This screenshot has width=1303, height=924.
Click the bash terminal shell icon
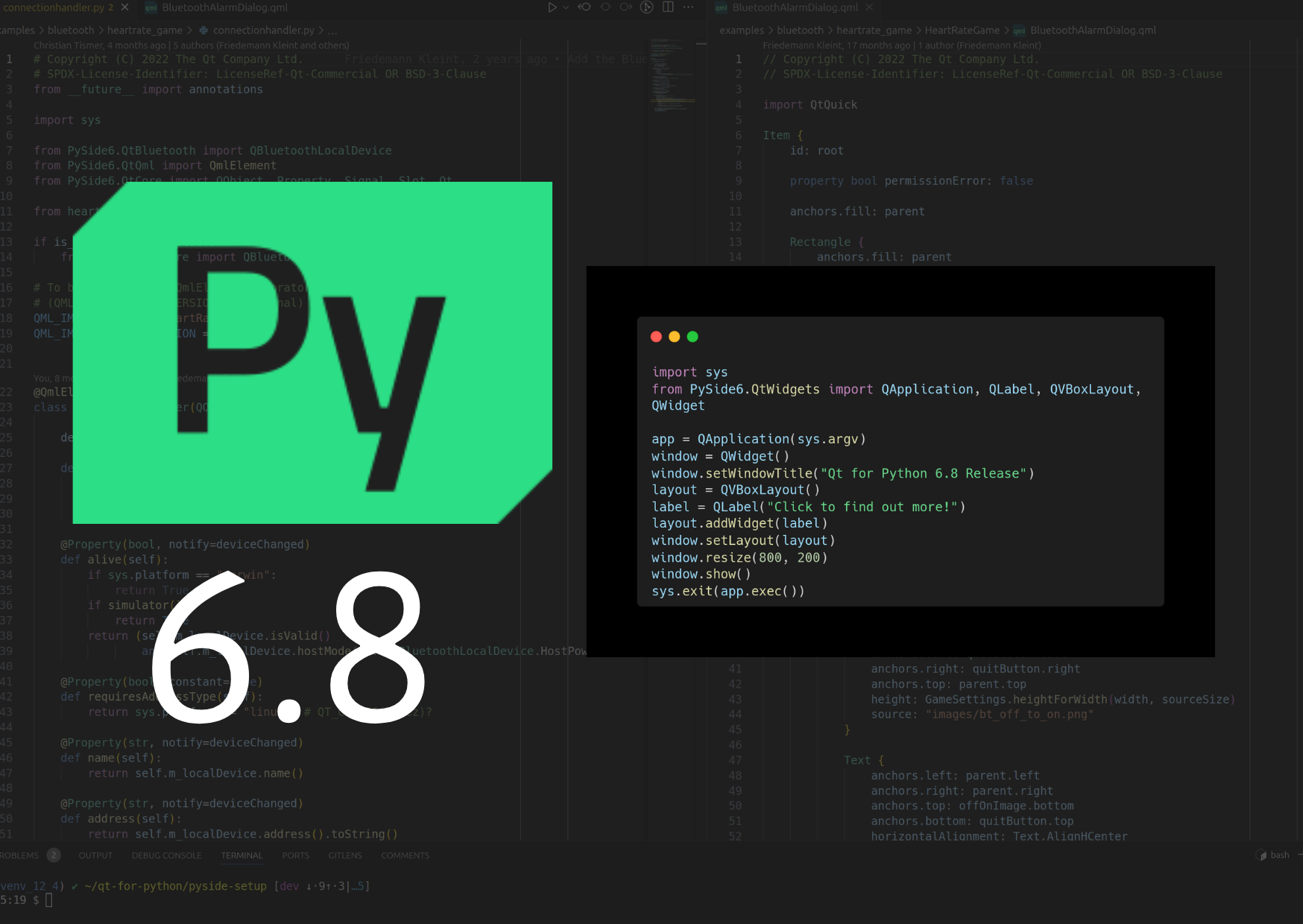point(1261,855)
